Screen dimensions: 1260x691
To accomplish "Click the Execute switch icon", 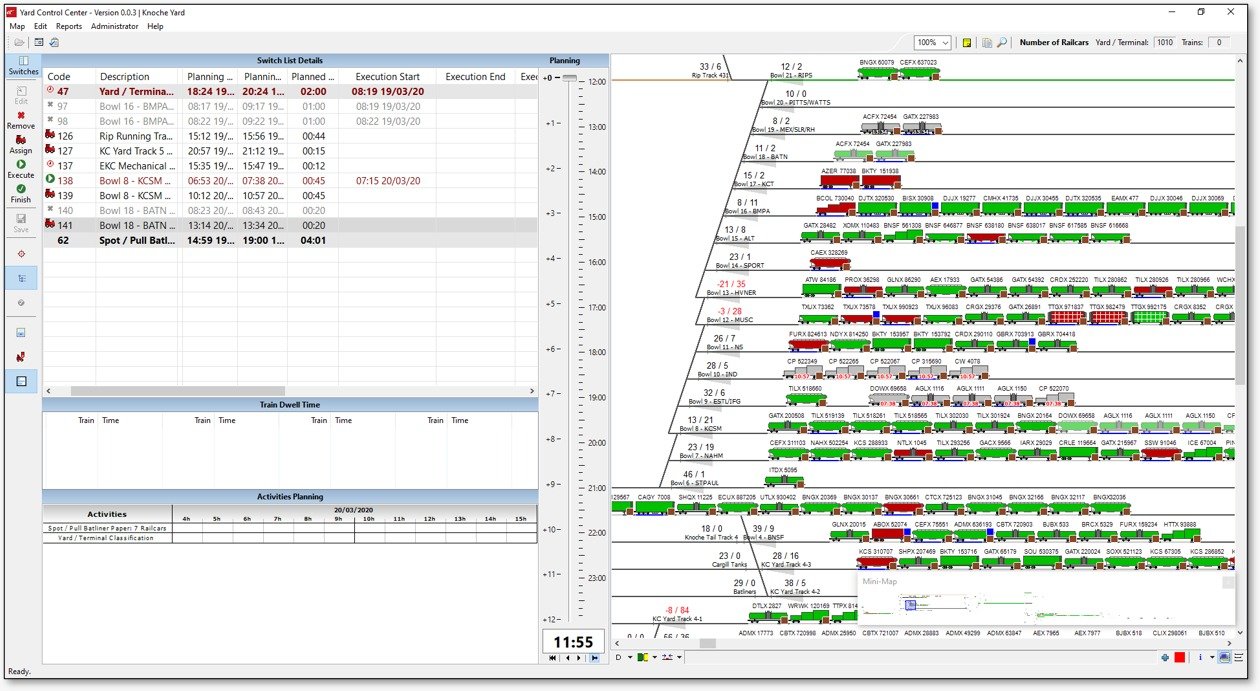I will 21,168.
